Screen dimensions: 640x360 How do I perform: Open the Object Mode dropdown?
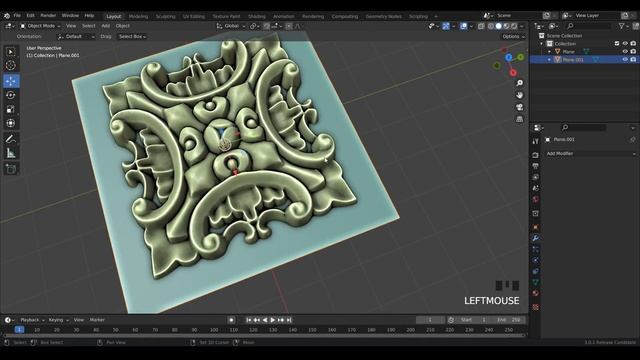(40, 26)
